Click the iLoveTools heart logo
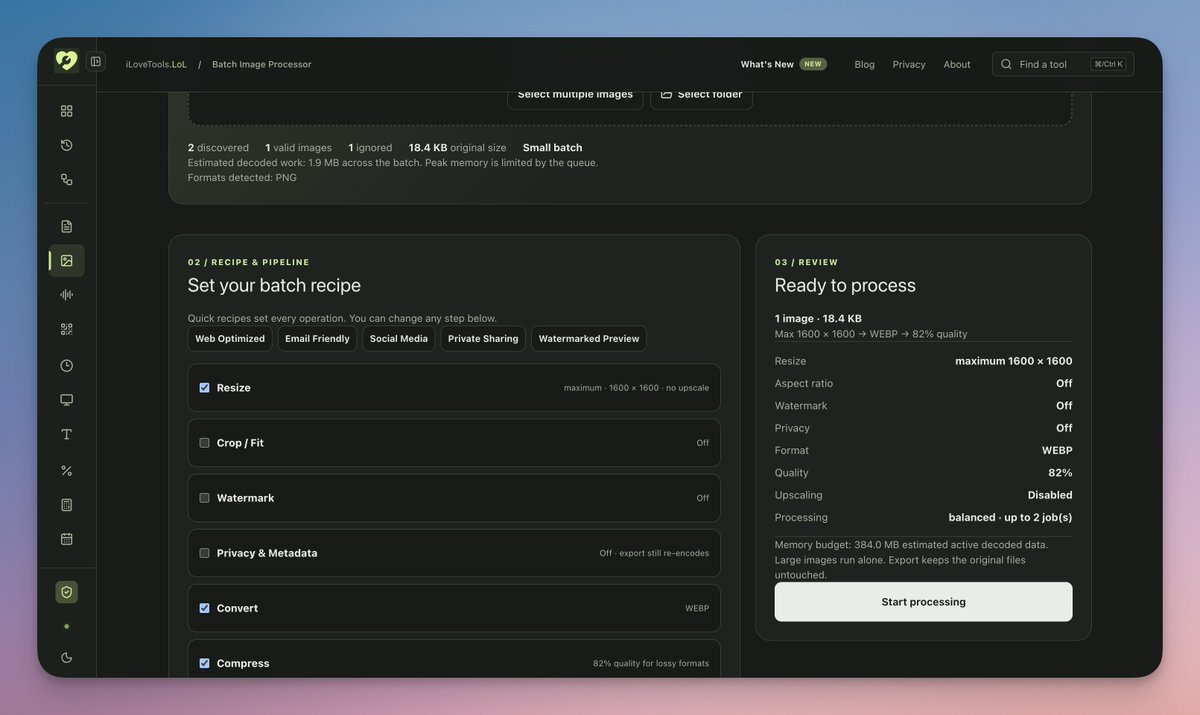1200x715 pixels. (67, 61)
